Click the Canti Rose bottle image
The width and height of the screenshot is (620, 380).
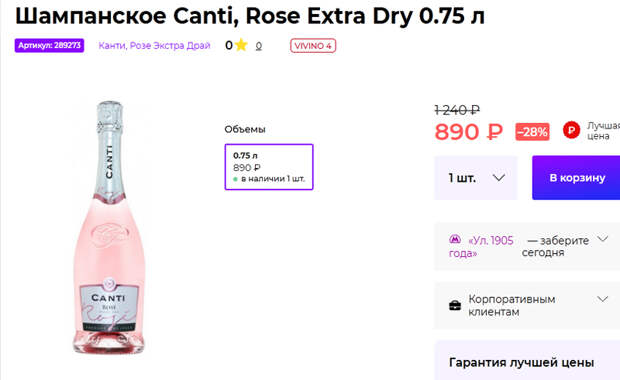click(110, 227)
